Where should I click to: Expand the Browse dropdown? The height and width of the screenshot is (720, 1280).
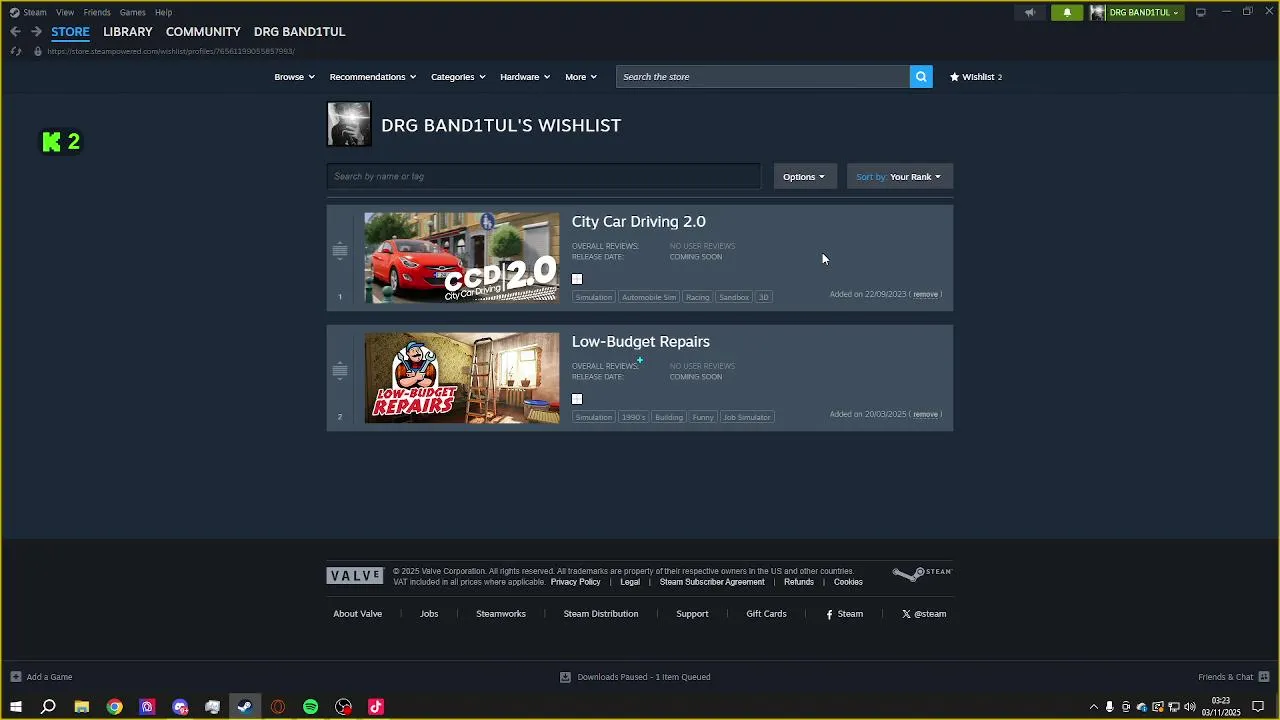[294, 77]
